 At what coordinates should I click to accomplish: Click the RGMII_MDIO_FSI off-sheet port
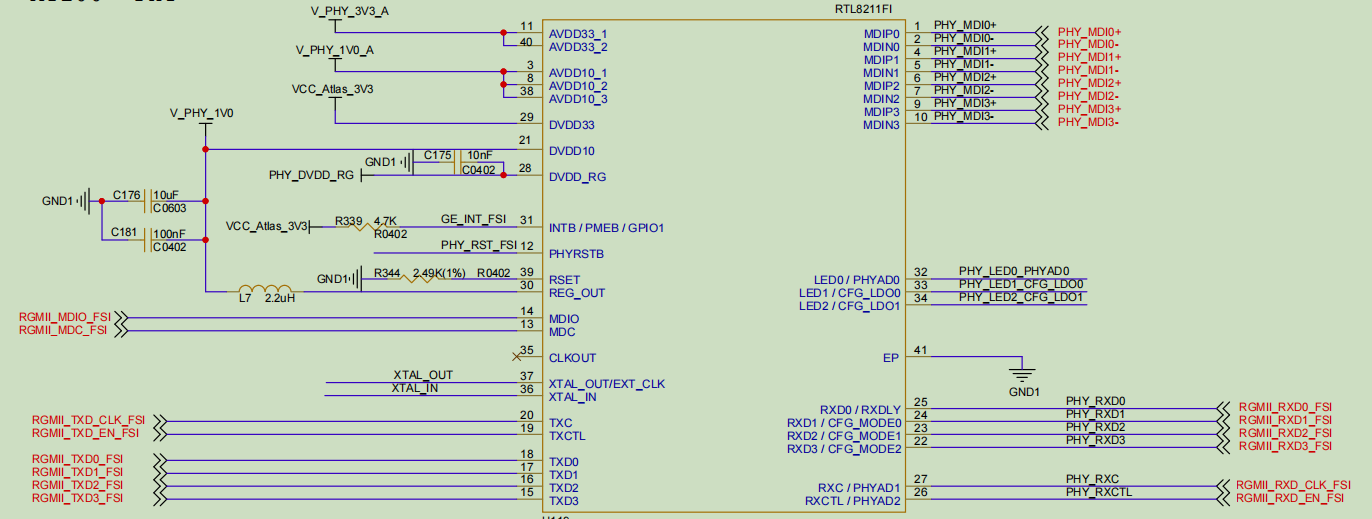click(x=73, y=317)
